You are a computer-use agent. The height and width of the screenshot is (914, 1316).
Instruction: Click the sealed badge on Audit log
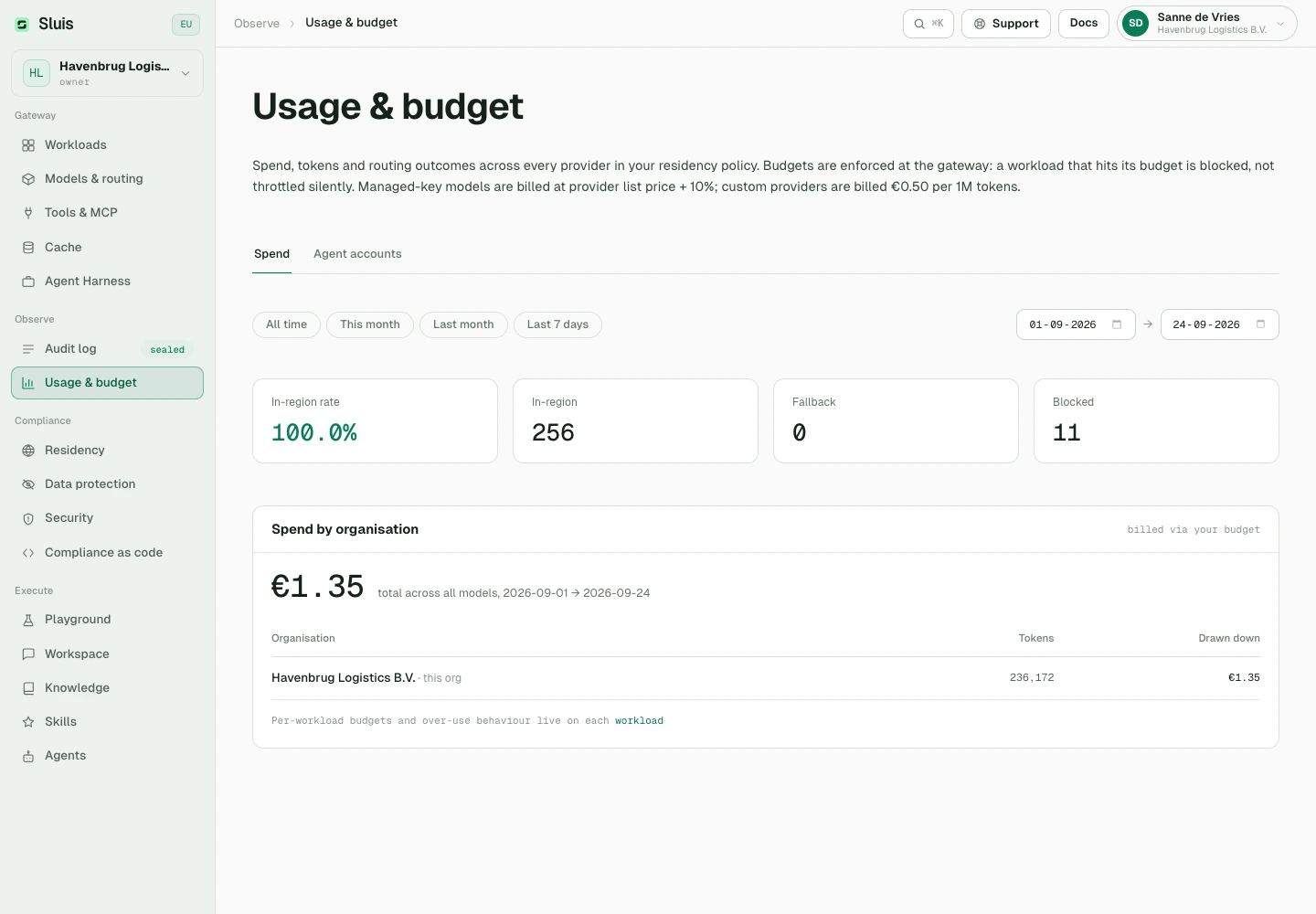click(x=167, y=350)
